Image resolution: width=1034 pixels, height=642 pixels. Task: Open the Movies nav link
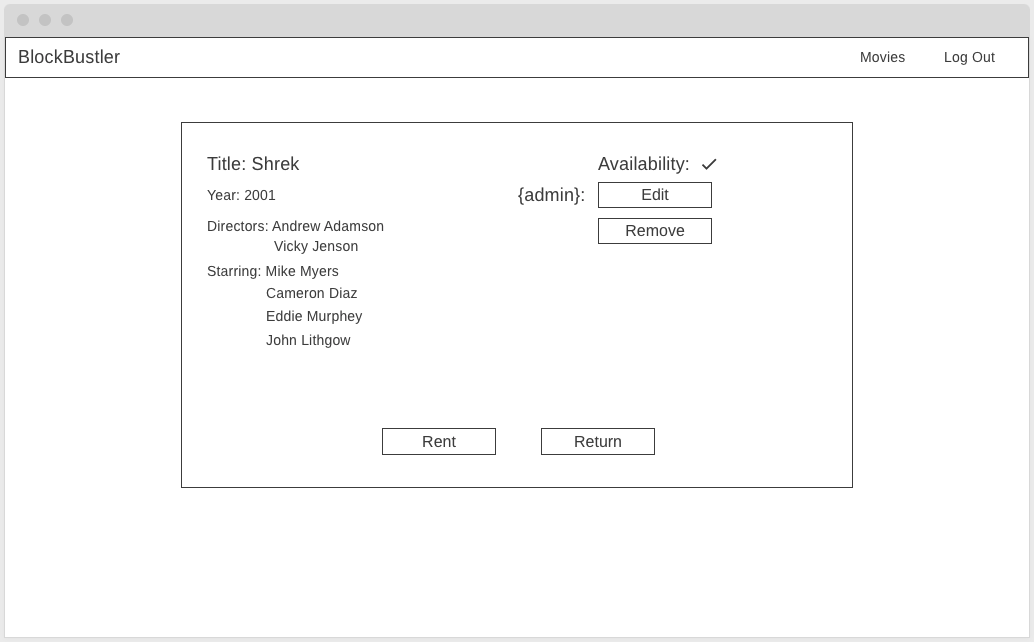882,57
